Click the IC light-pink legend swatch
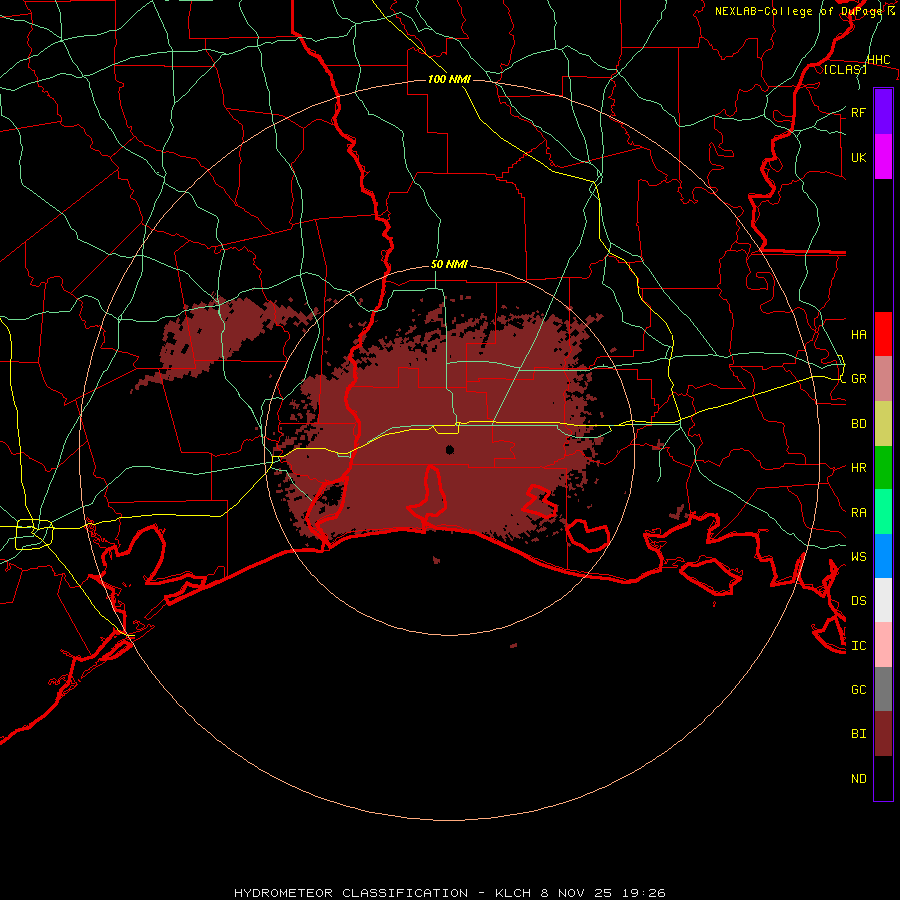Viewport: 900px width, 900px height. [x=883, y=645]
